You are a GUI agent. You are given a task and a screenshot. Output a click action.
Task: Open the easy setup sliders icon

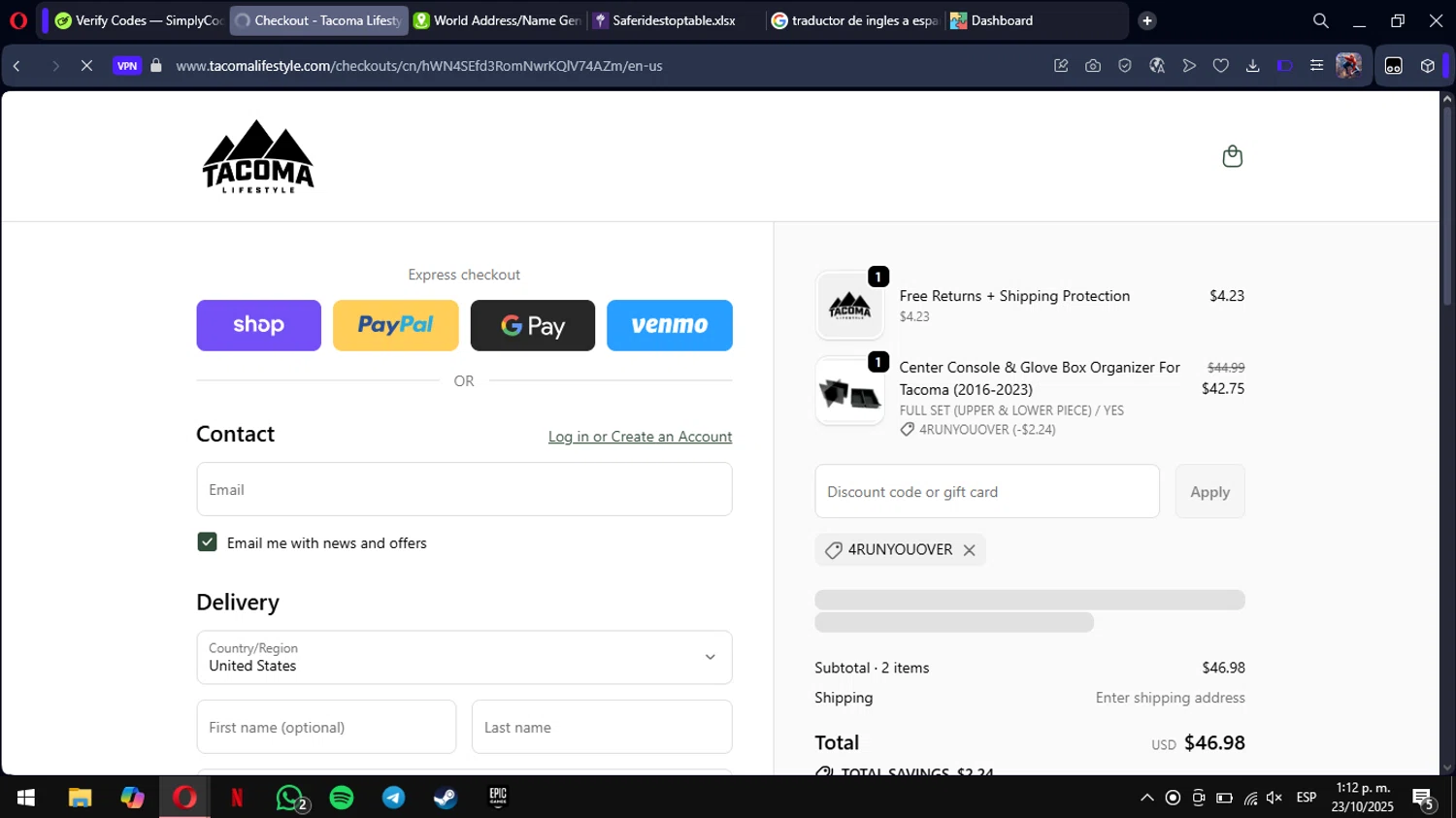1316,66
